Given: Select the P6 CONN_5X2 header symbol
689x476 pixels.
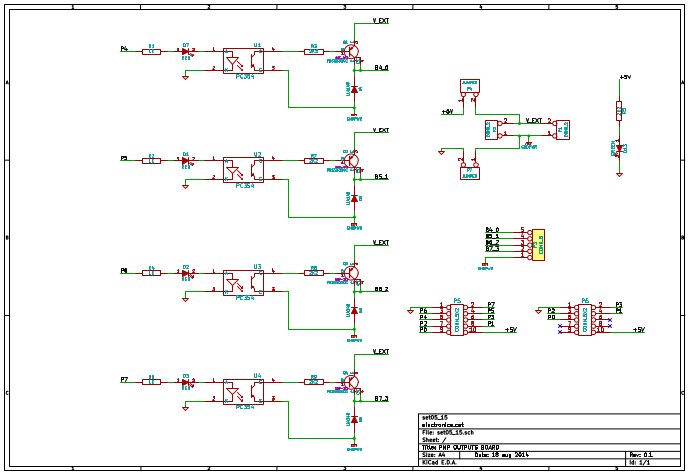Looking at the screenshot, I should coord(585,319).
